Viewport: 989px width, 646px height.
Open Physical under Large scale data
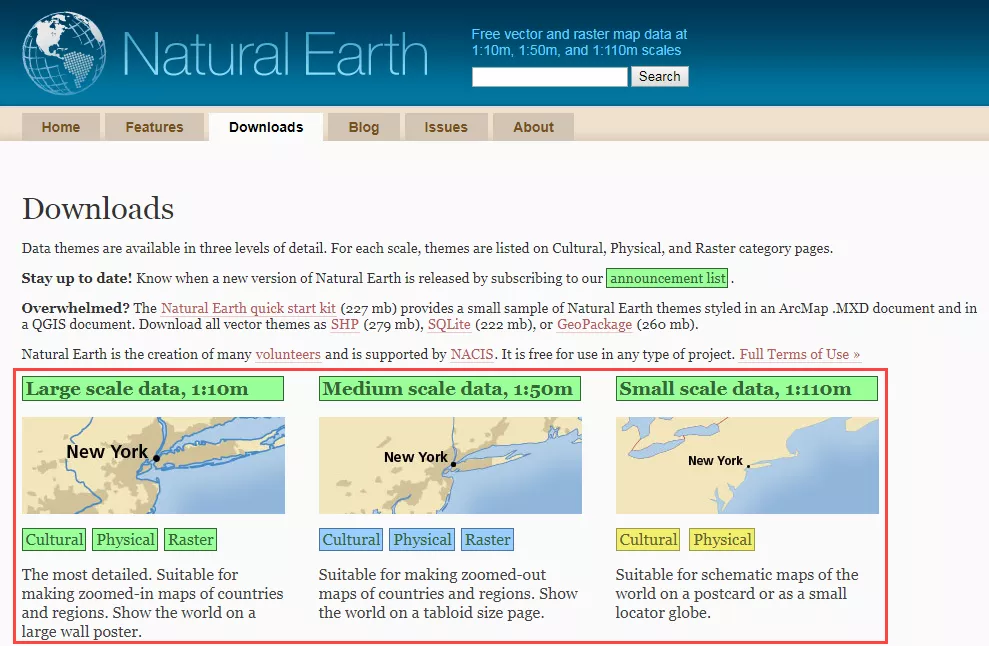[x=125, y=539]
